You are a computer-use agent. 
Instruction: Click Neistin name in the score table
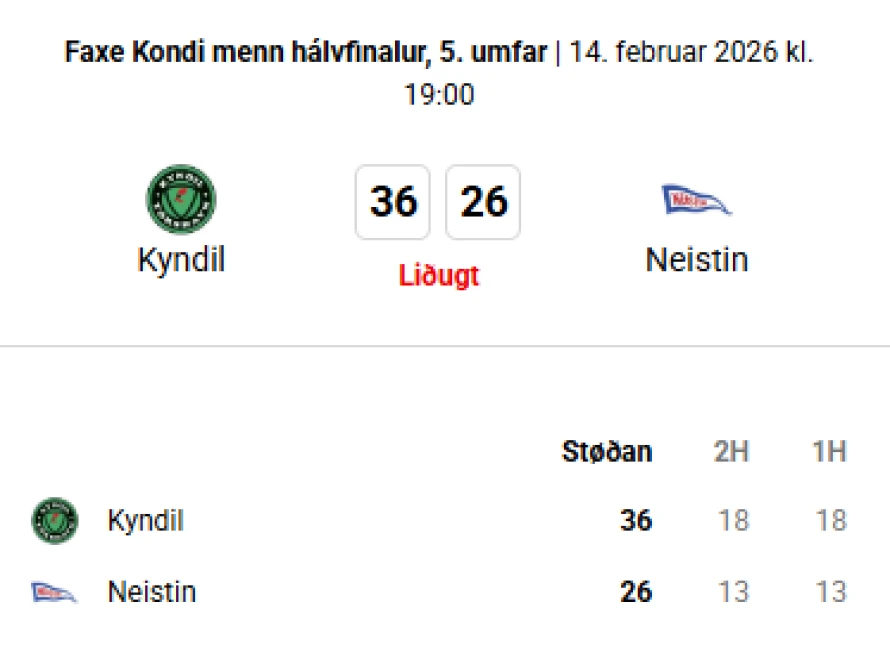(152, 592)
